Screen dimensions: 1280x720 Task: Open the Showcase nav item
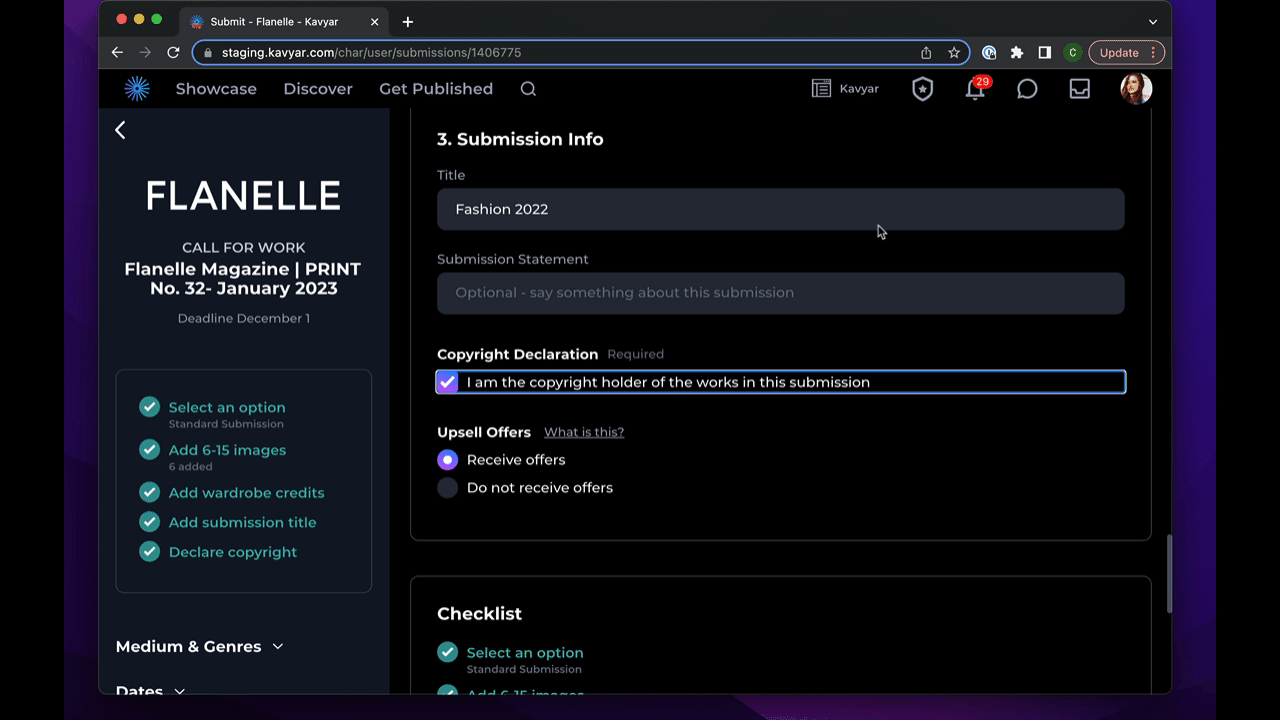click(x=216, y=89)
